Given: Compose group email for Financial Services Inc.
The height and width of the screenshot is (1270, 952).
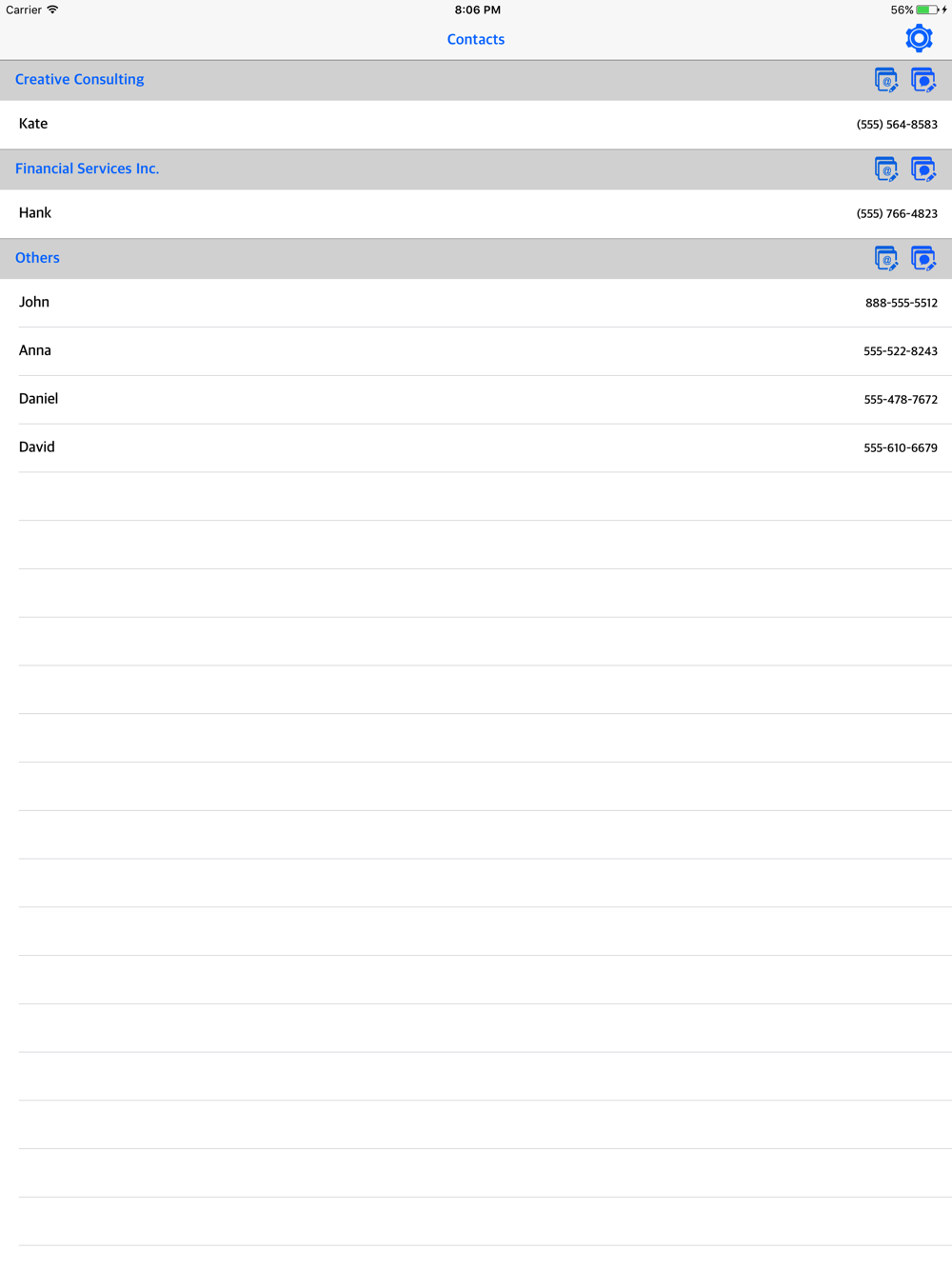Looking at the screenshot, I should point(885,169).
